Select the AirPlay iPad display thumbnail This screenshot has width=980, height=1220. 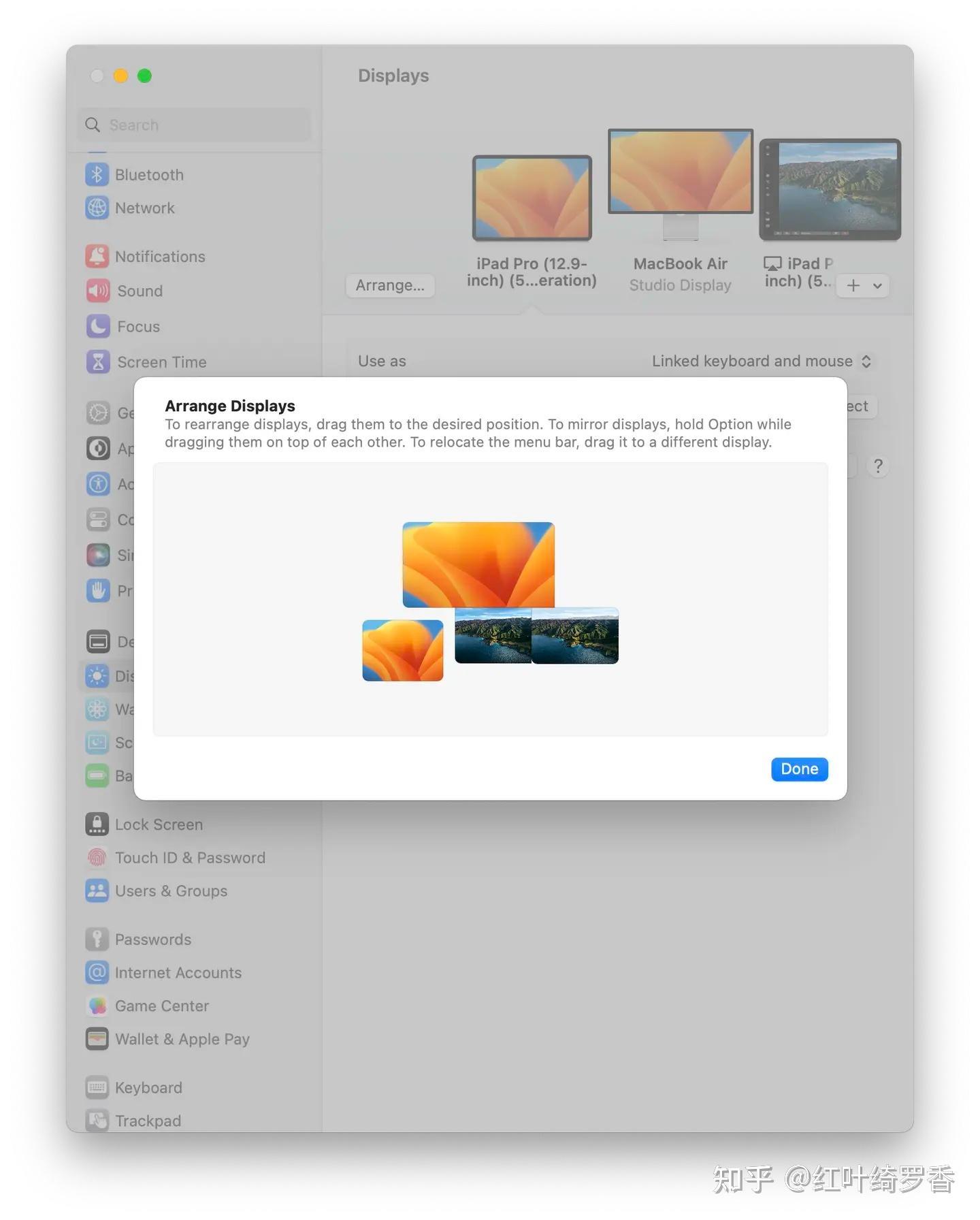pos(830,189)
